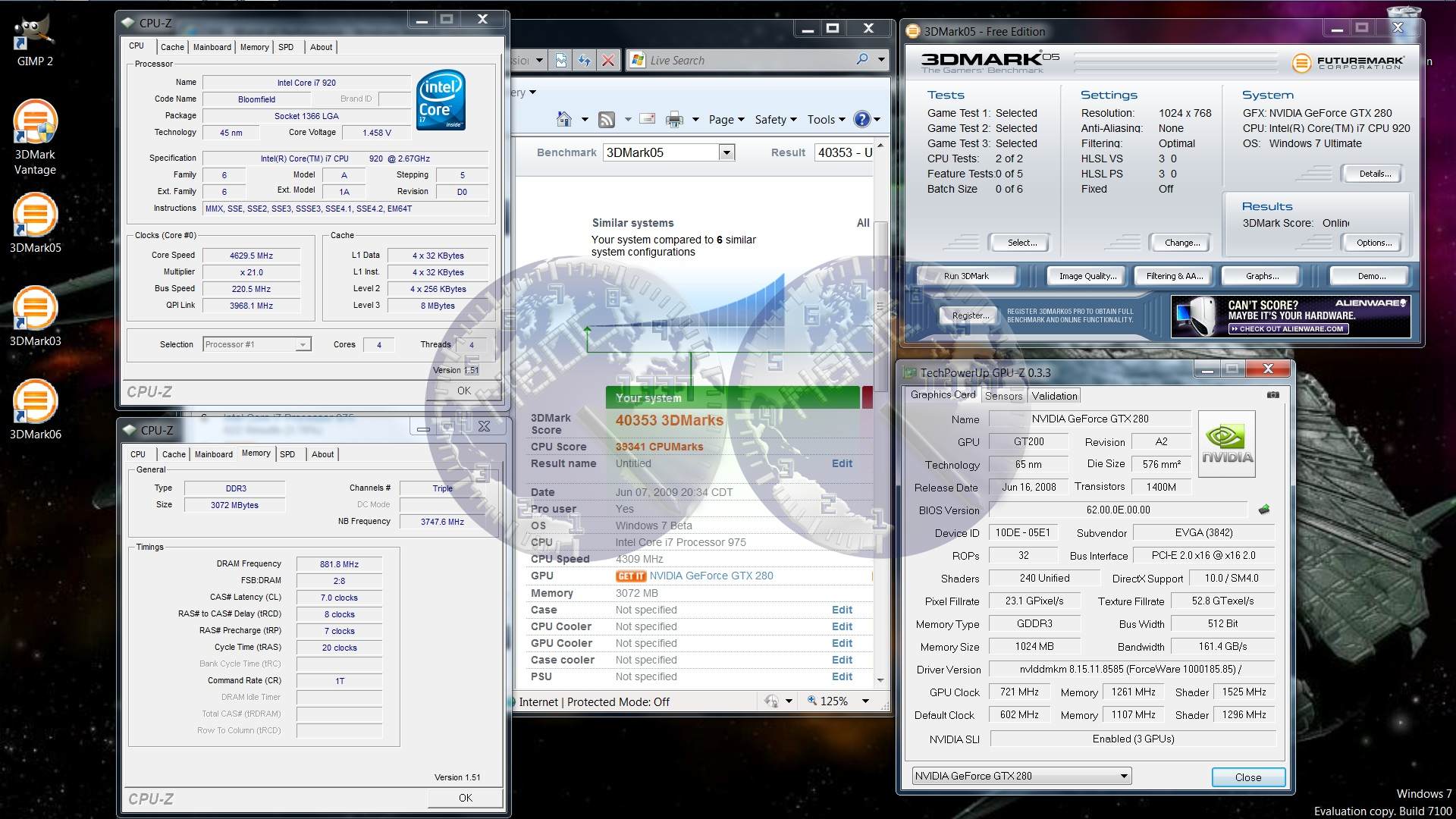Screen dimensions: 1456x819
Task: Switch to SPD tab in top CPU-Z window
Action: tap(286, 47)
